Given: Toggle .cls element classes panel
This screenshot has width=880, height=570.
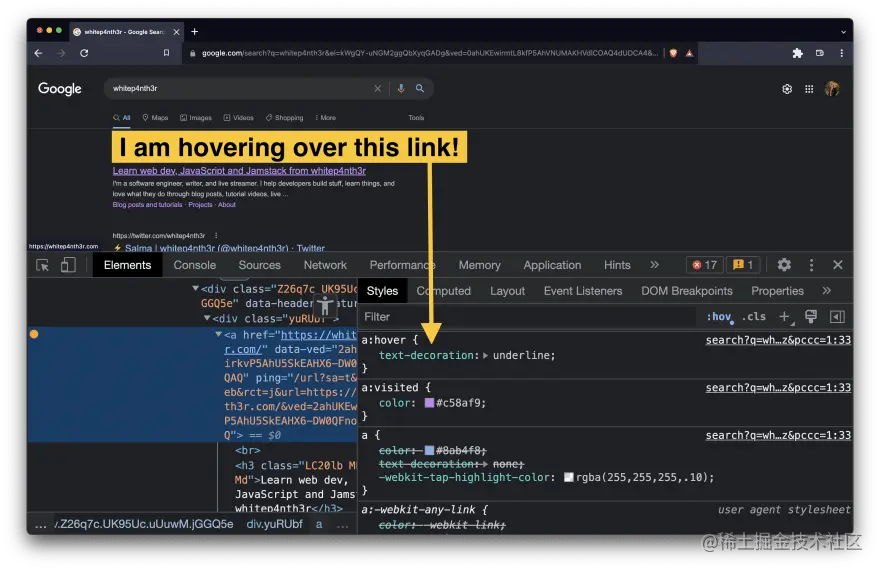Looking at the screenshot, I should point(754,317).
